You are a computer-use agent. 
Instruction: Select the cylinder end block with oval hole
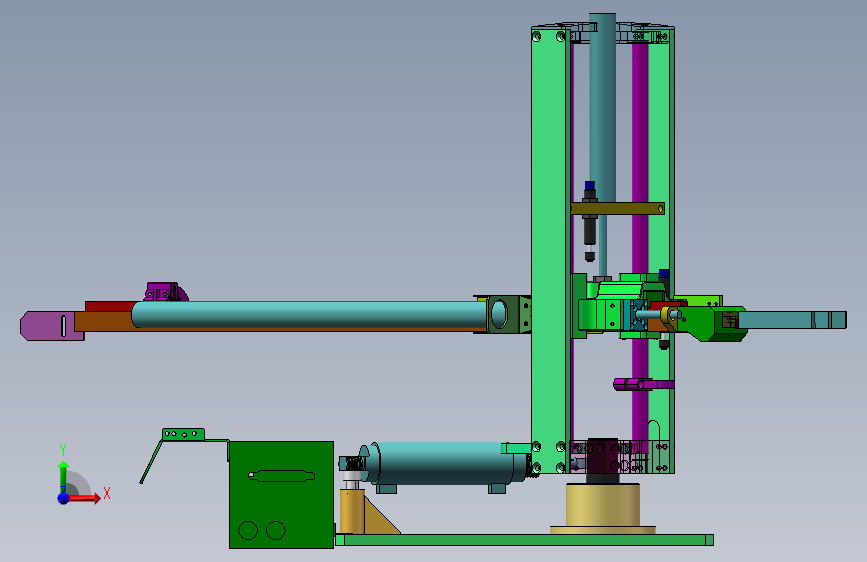click(x=507, y=314)
